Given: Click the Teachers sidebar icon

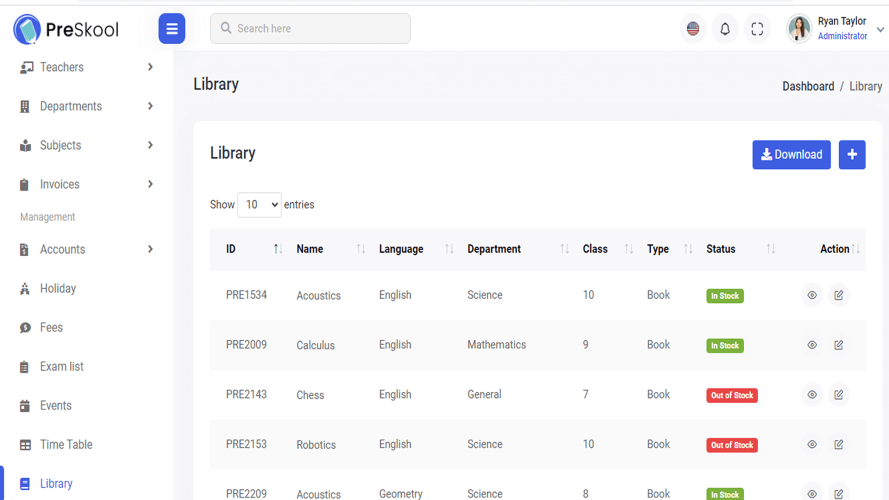Looking at the screenshot, I should [26, 67].
